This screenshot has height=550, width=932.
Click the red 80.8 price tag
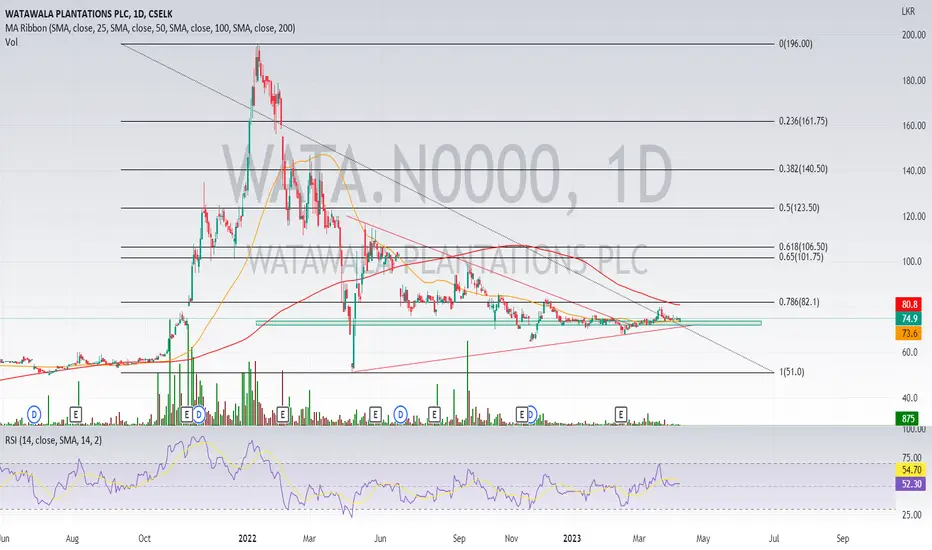click(909, 304)
